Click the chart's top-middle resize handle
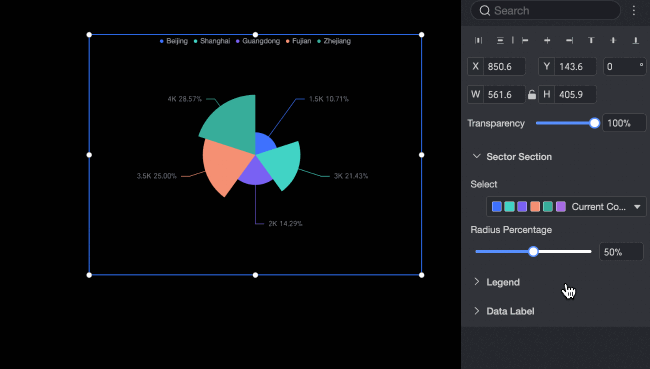Viewport: 650px width, 369px height. click(255, 35)
